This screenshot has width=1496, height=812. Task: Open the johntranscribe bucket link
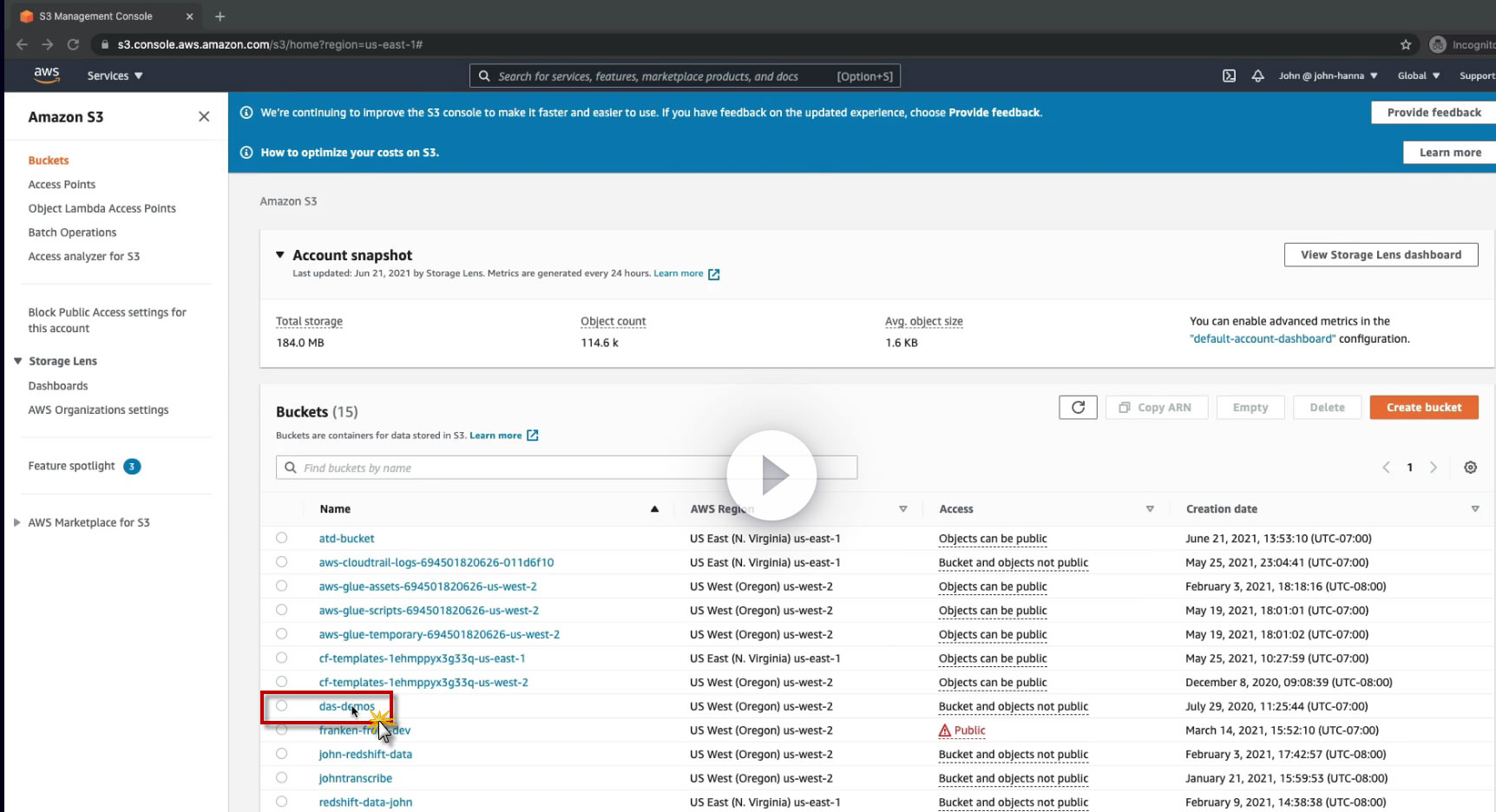coord(355,778)
